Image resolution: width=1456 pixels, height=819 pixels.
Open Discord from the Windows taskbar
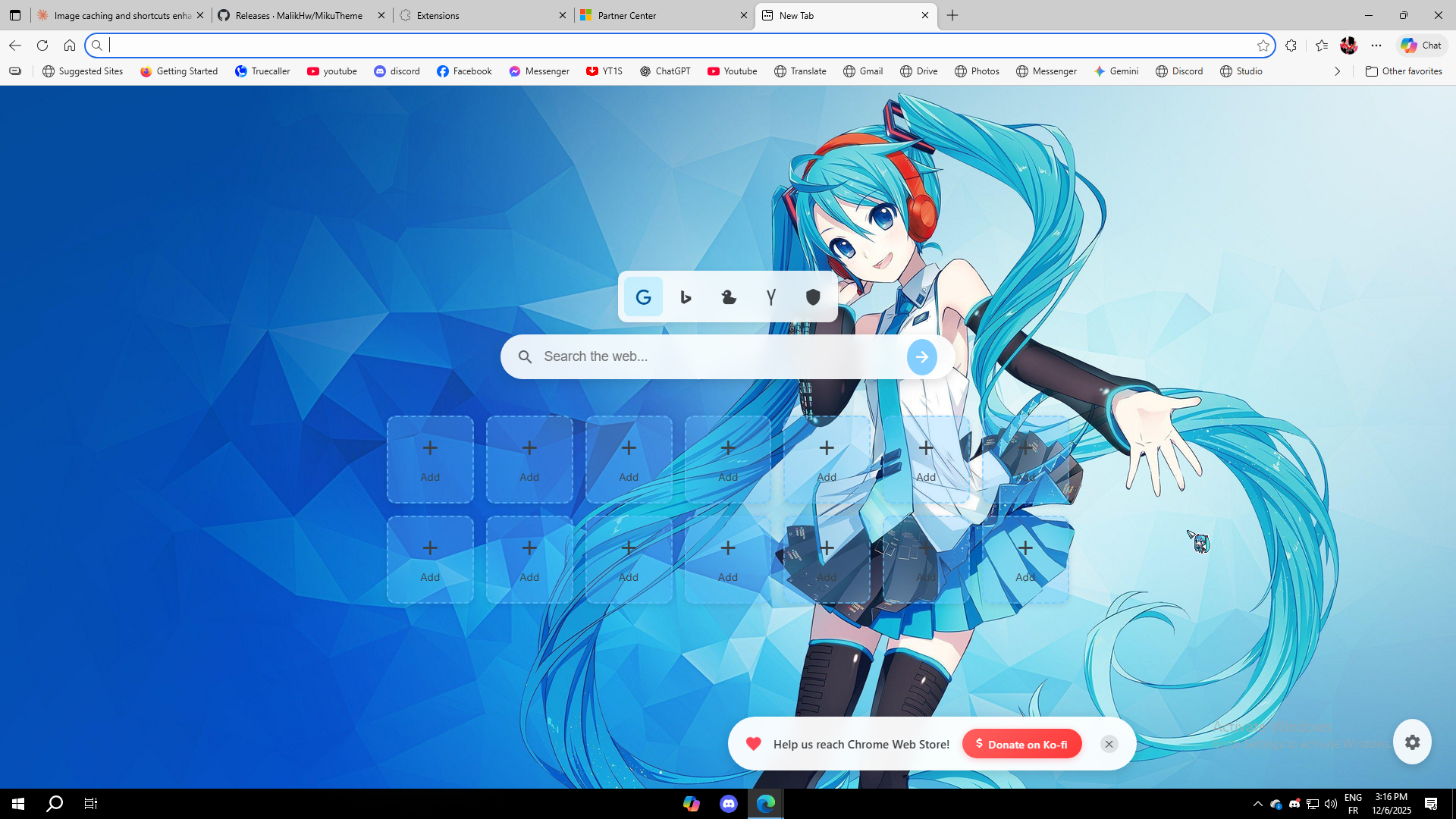tap(728, 804)
